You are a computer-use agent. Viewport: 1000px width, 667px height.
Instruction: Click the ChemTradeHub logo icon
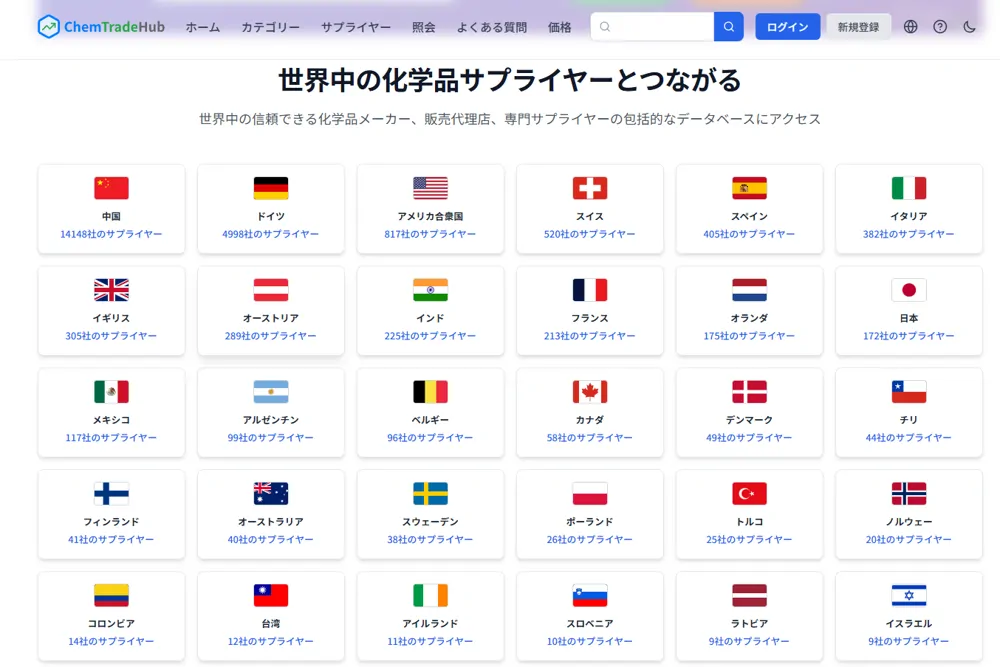pos(48,27)
